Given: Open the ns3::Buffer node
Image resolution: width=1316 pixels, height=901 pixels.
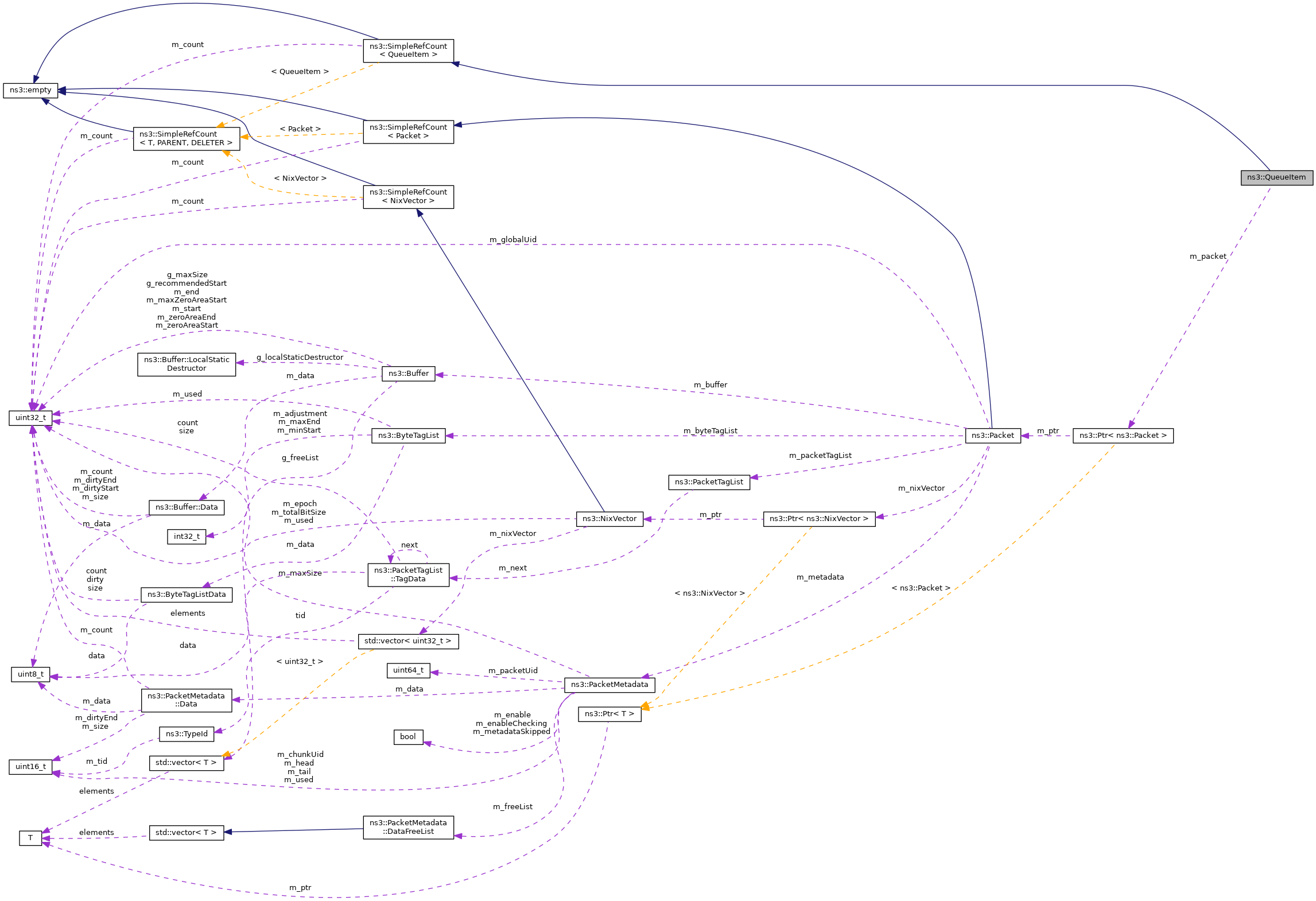Looking at the screenshot, I should [408, 374].
